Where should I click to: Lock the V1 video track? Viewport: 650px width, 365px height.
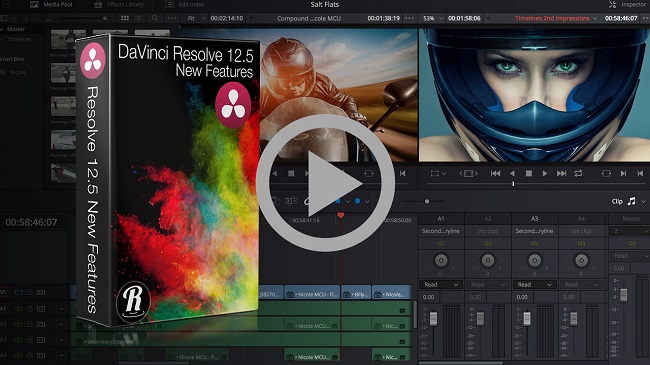click(30, 292)
